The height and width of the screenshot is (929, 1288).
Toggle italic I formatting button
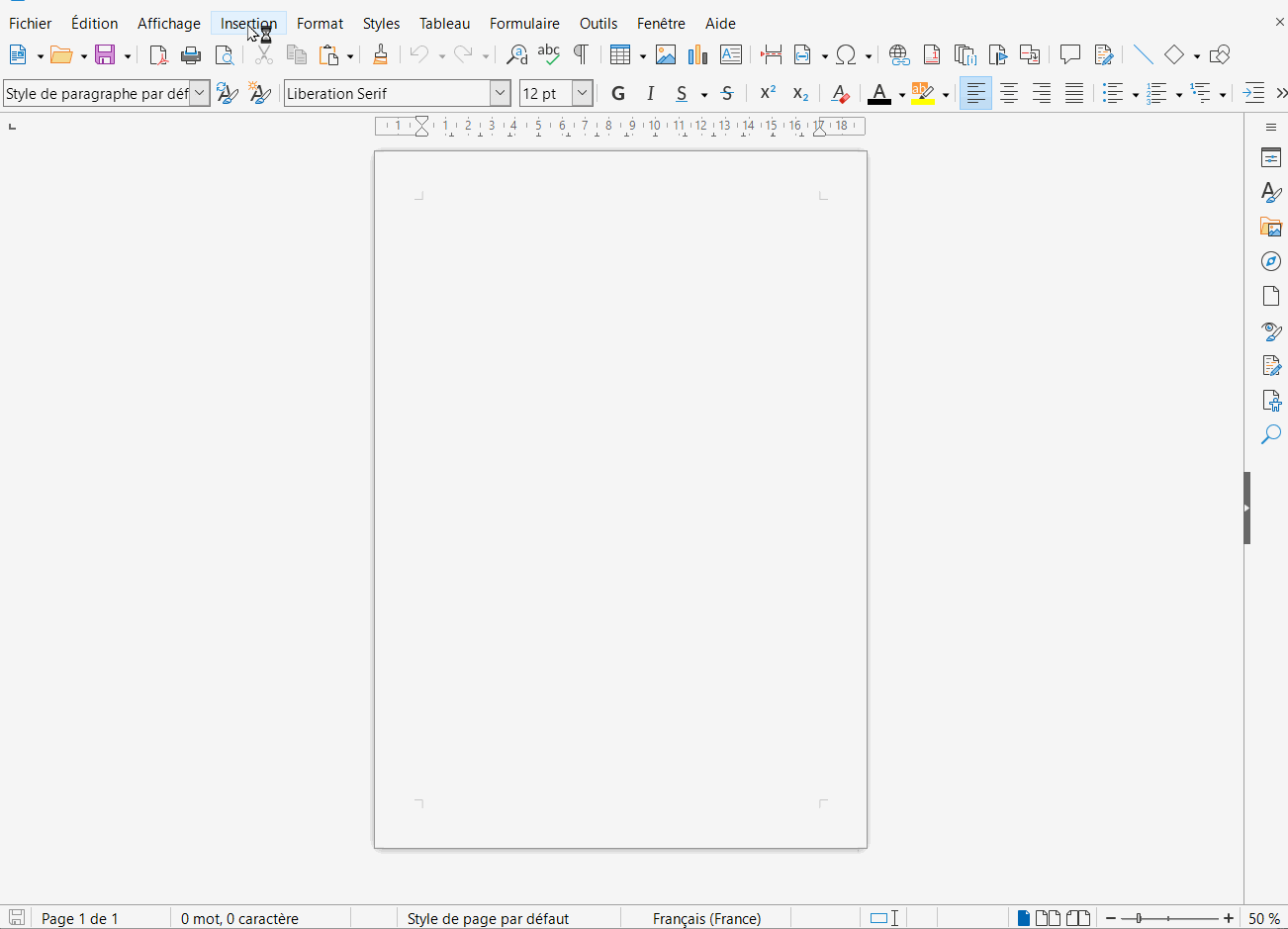pyautogui.click(x=650, y=94)
